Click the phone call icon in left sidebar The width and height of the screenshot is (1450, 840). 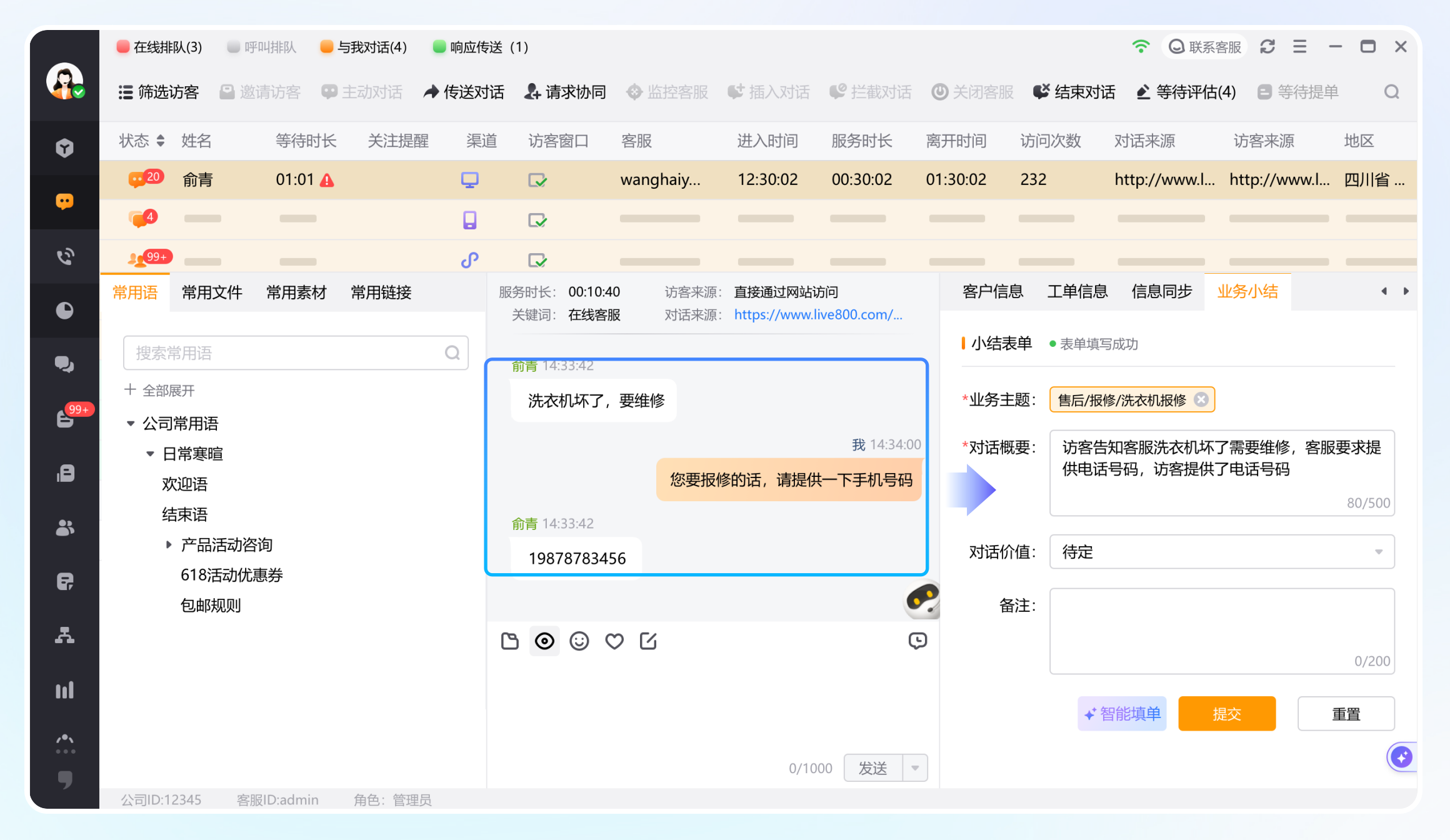(64, 256)
